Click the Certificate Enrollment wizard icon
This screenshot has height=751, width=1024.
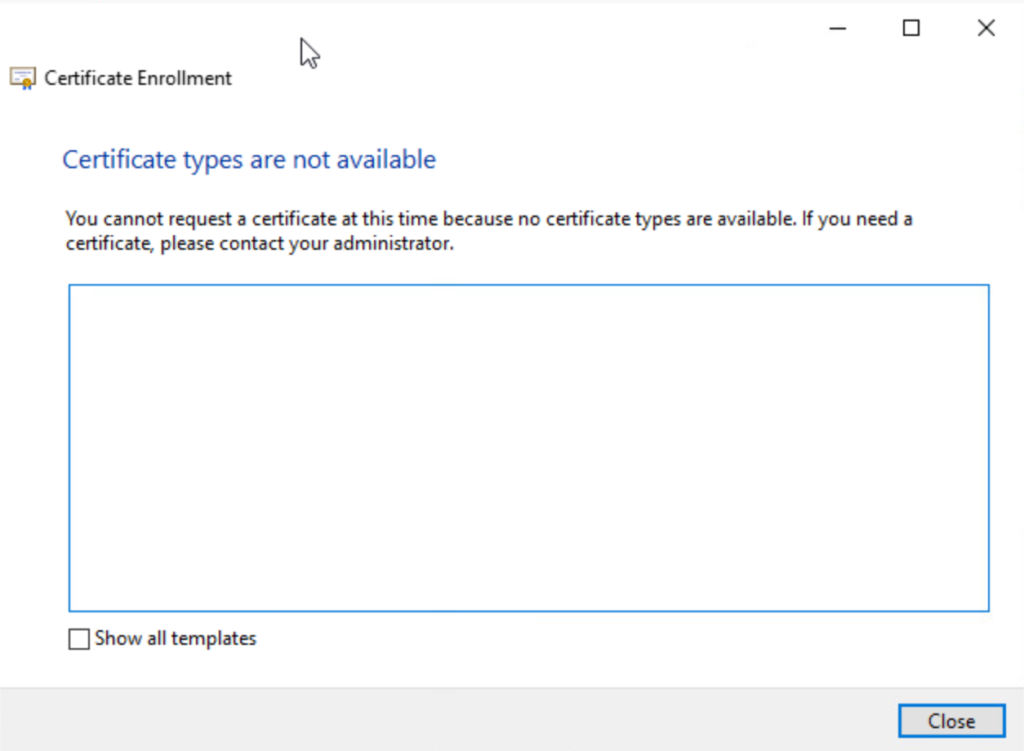(x=23, y=78)
